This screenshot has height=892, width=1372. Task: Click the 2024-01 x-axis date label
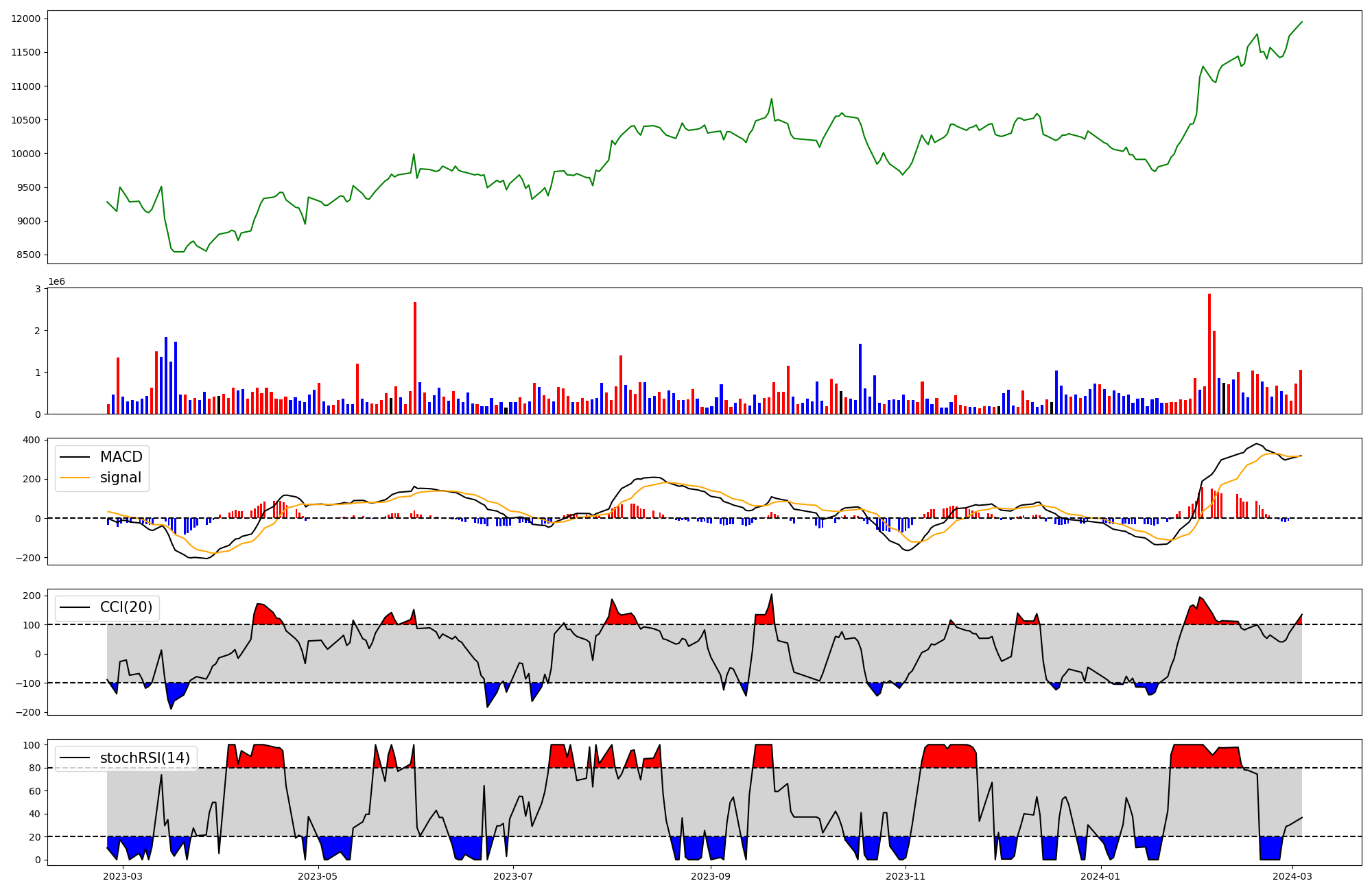click(1101, 876)
